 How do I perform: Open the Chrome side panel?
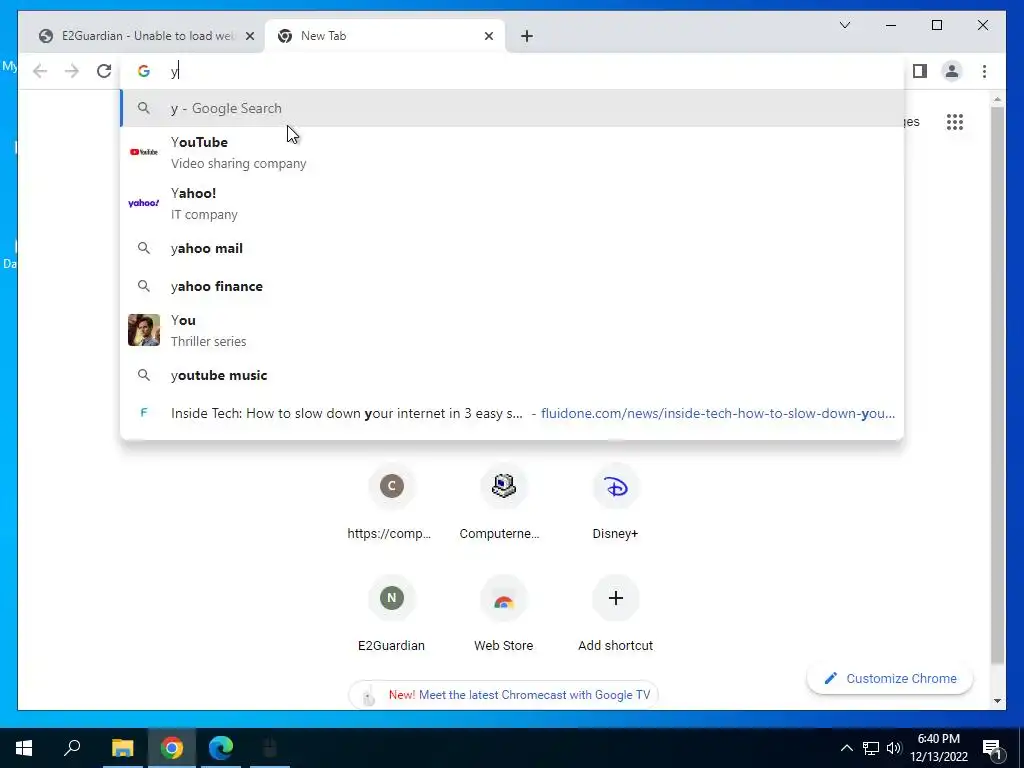(x=920, y=71)
